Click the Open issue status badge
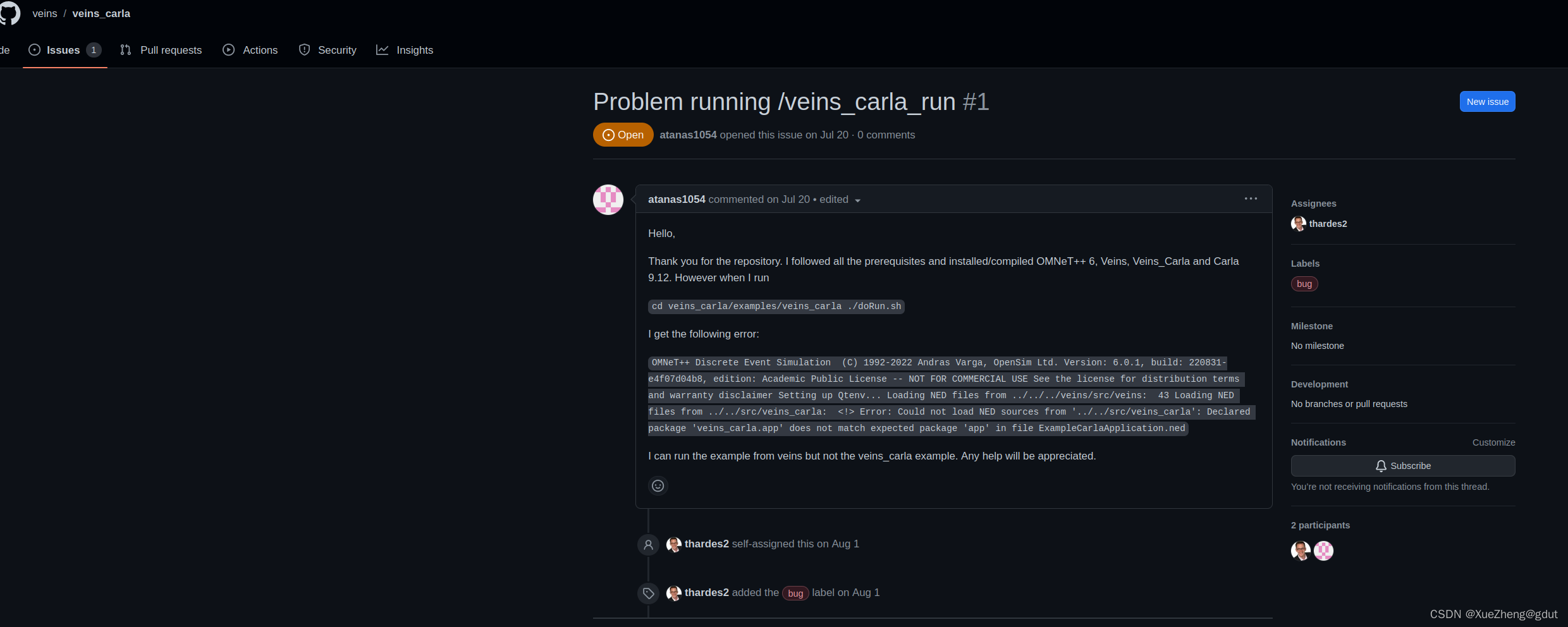The width and height of the screenshot is (1568, 627). (623, 135)
